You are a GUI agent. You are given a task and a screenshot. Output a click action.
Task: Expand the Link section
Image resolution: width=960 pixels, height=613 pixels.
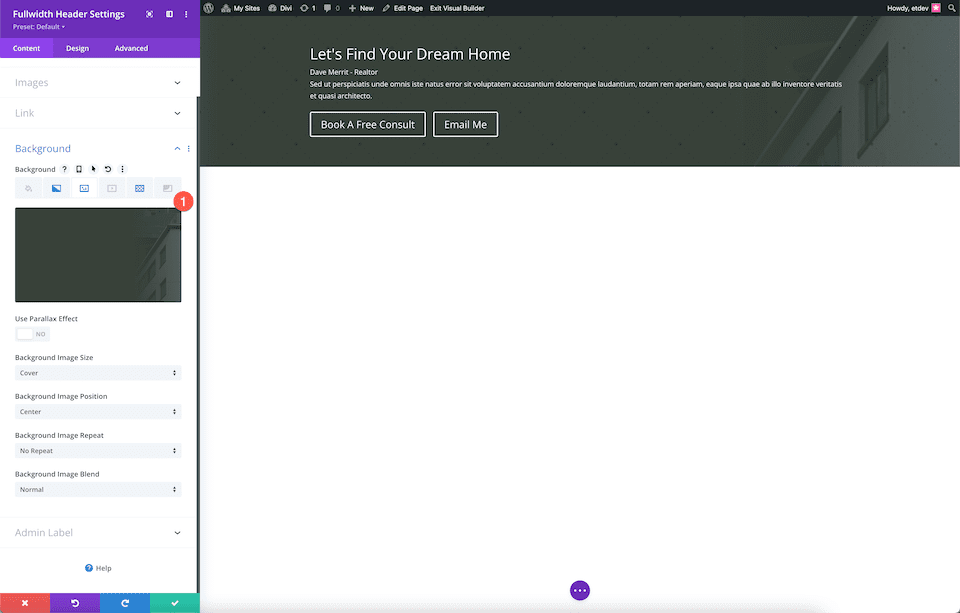point(98,113)
